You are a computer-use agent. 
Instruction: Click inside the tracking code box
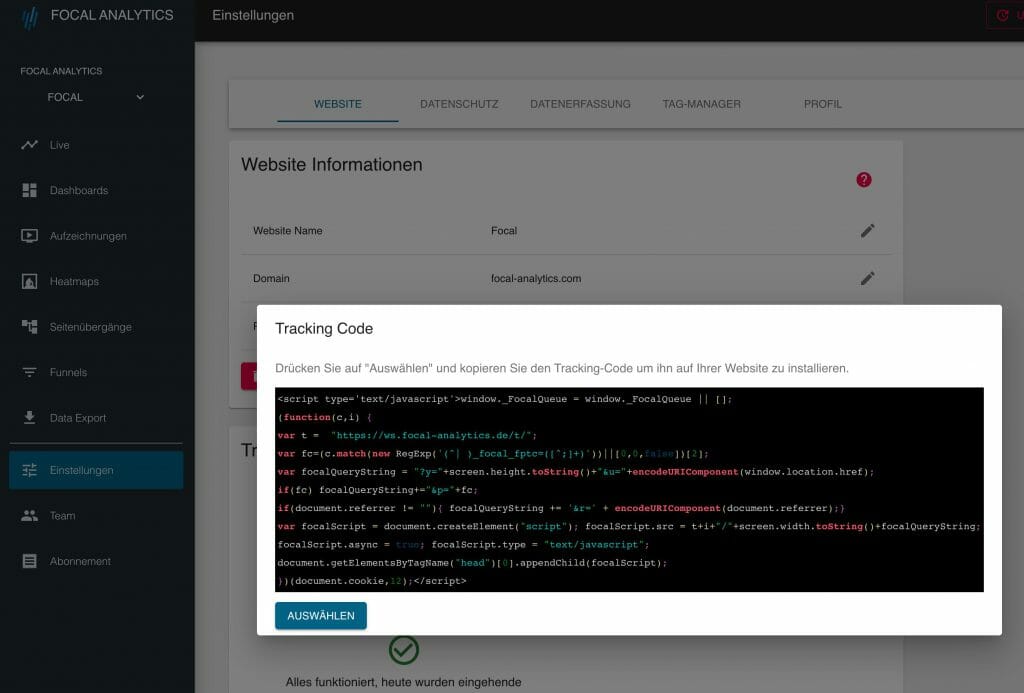(629, 489)
